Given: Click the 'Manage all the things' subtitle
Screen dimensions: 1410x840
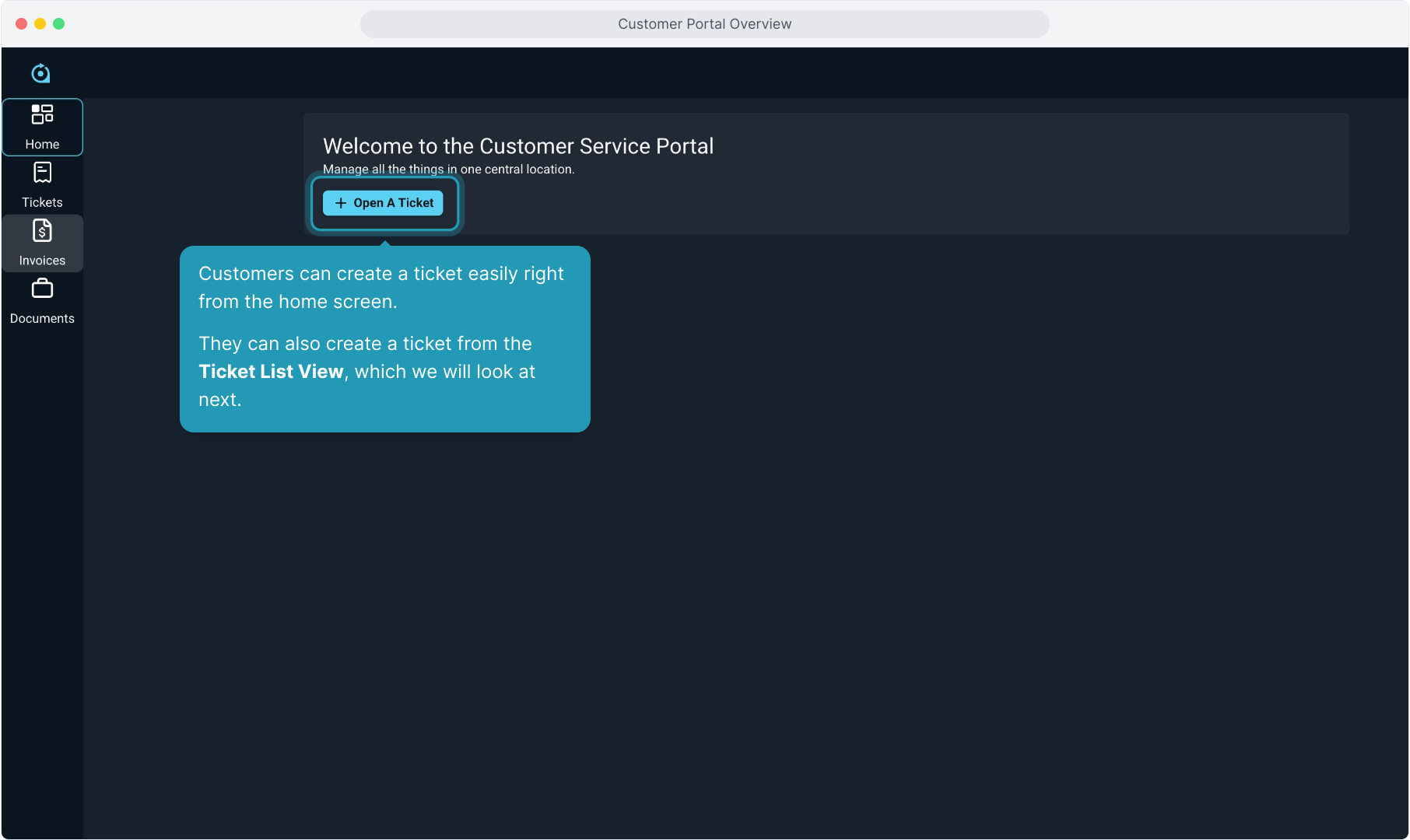Looking at the screenshot, I should [448, 170].
